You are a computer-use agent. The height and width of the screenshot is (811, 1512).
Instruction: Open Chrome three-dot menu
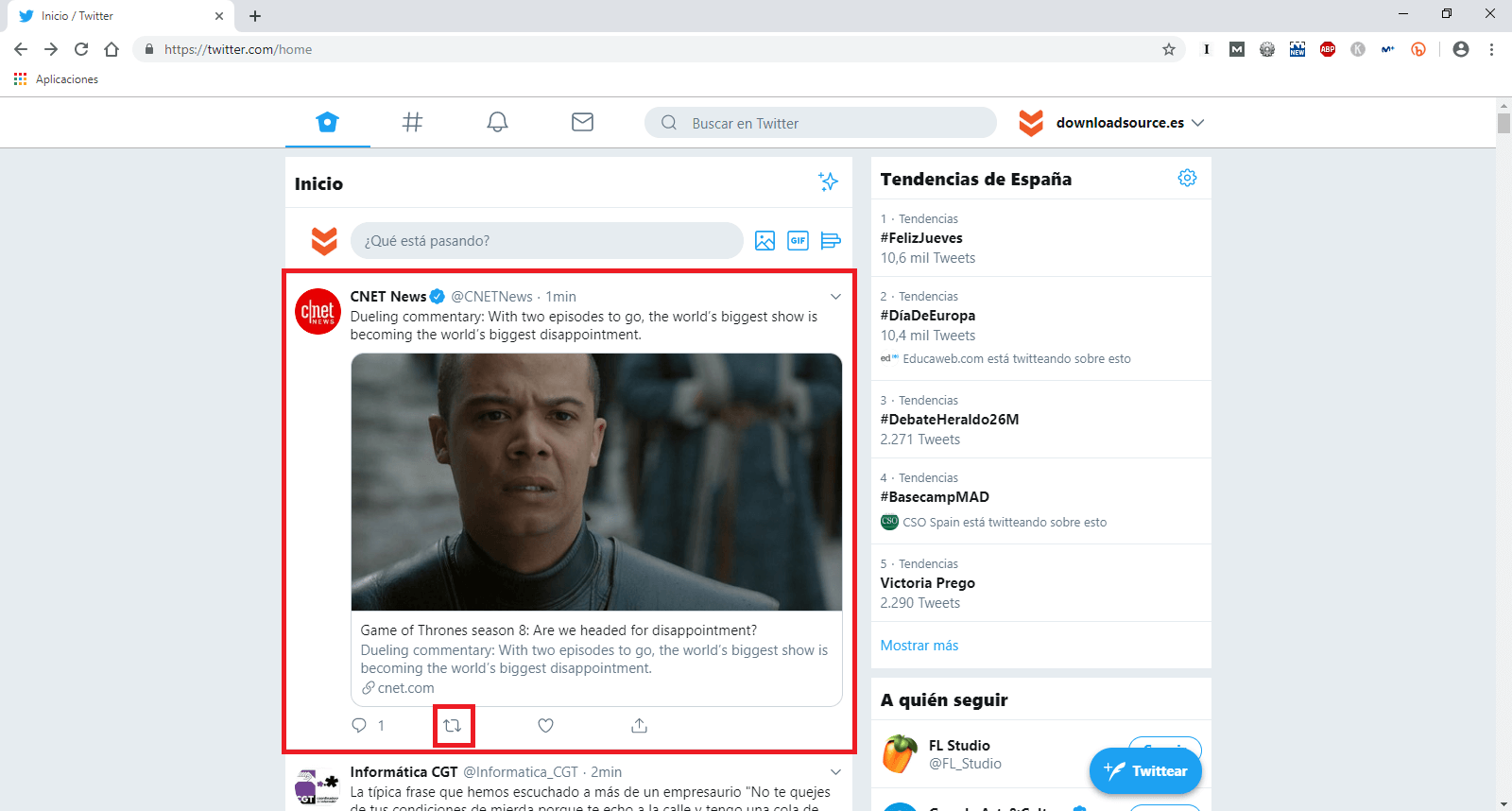tap(1491, 49)
